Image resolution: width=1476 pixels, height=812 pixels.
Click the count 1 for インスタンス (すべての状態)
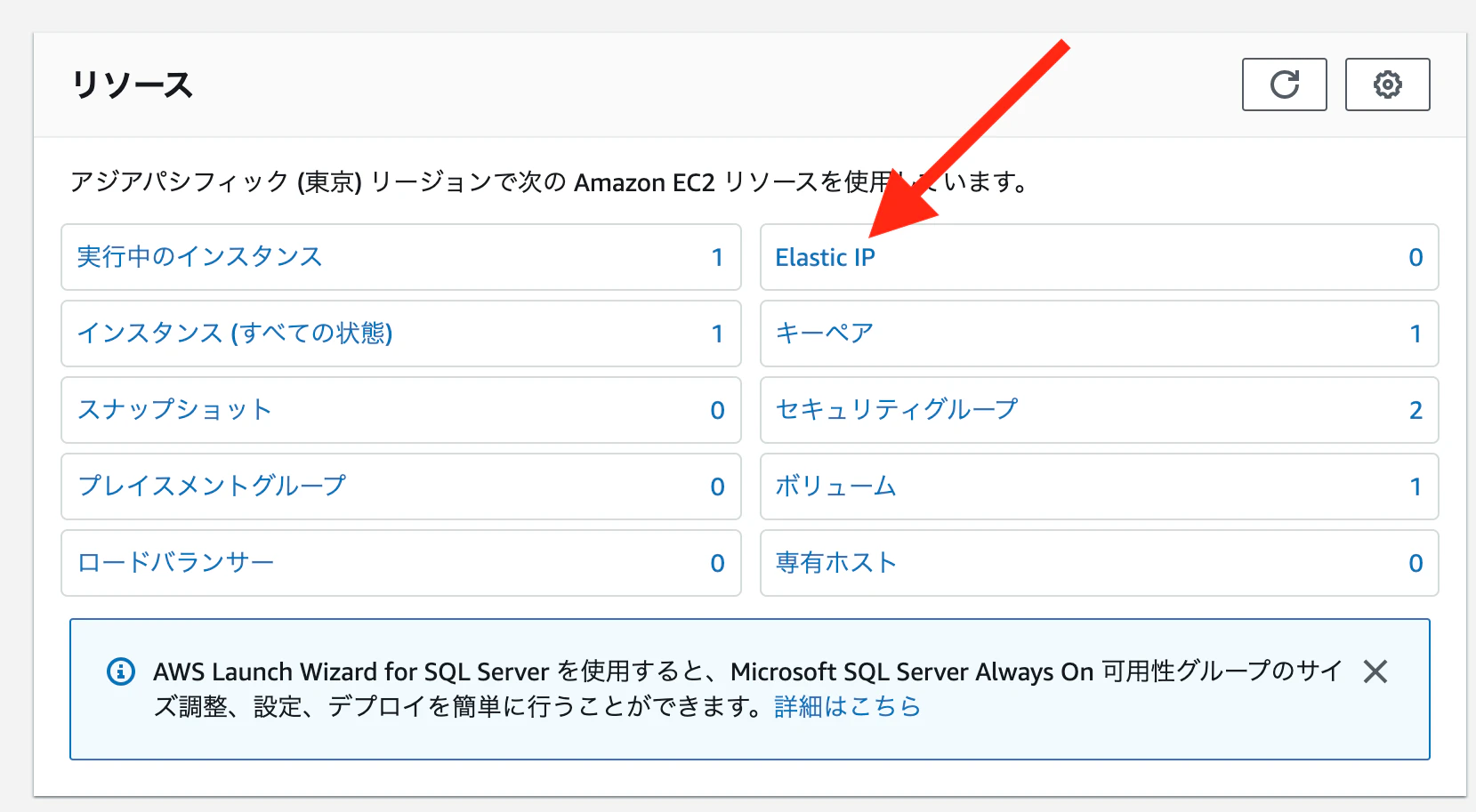pyautogui.click(x=717, y=334)
